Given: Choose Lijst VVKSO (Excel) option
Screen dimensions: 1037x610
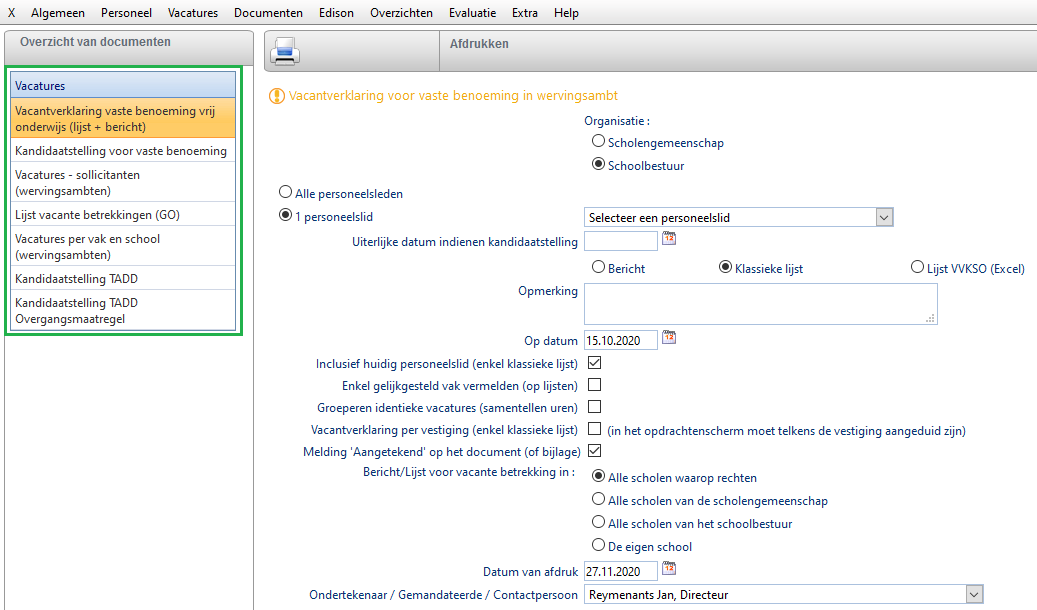Looking at the screenshot, I should point(917,268).
